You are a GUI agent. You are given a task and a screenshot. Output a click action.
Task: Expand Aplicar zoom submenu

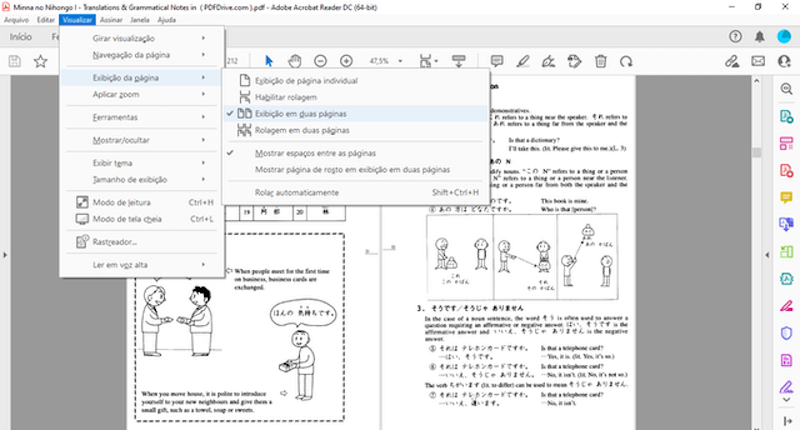(x=141, y=94)
